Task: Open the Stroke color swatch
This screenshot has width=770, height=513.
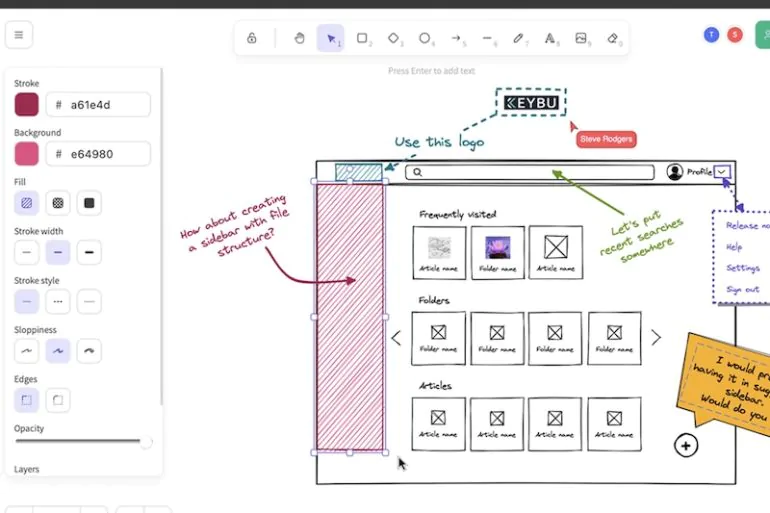Action: pos(27,105)
